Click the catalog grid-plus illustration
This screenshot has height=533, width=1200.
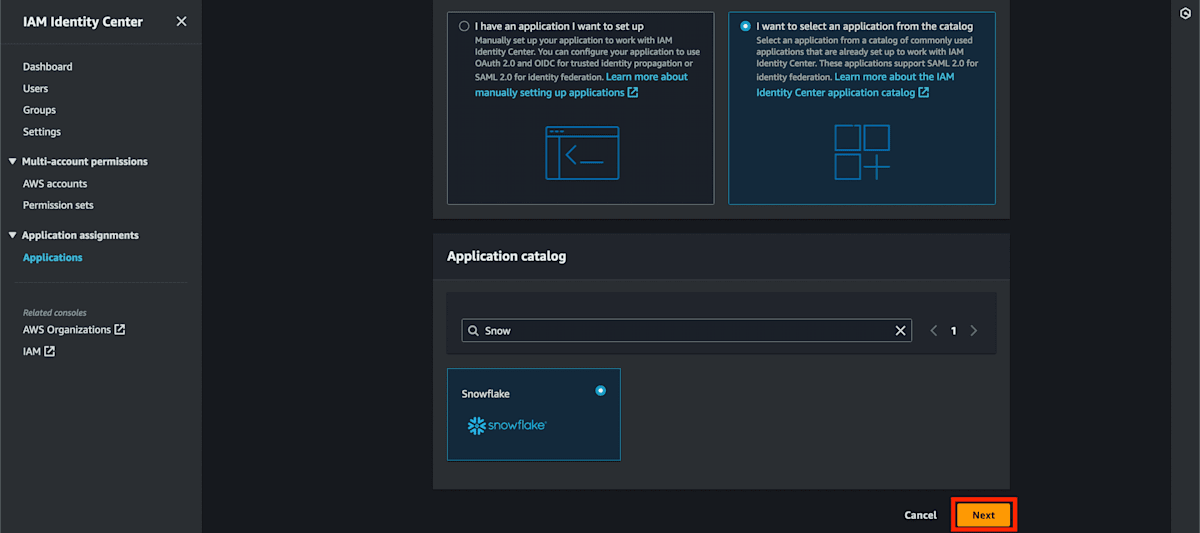coord(862,153)
